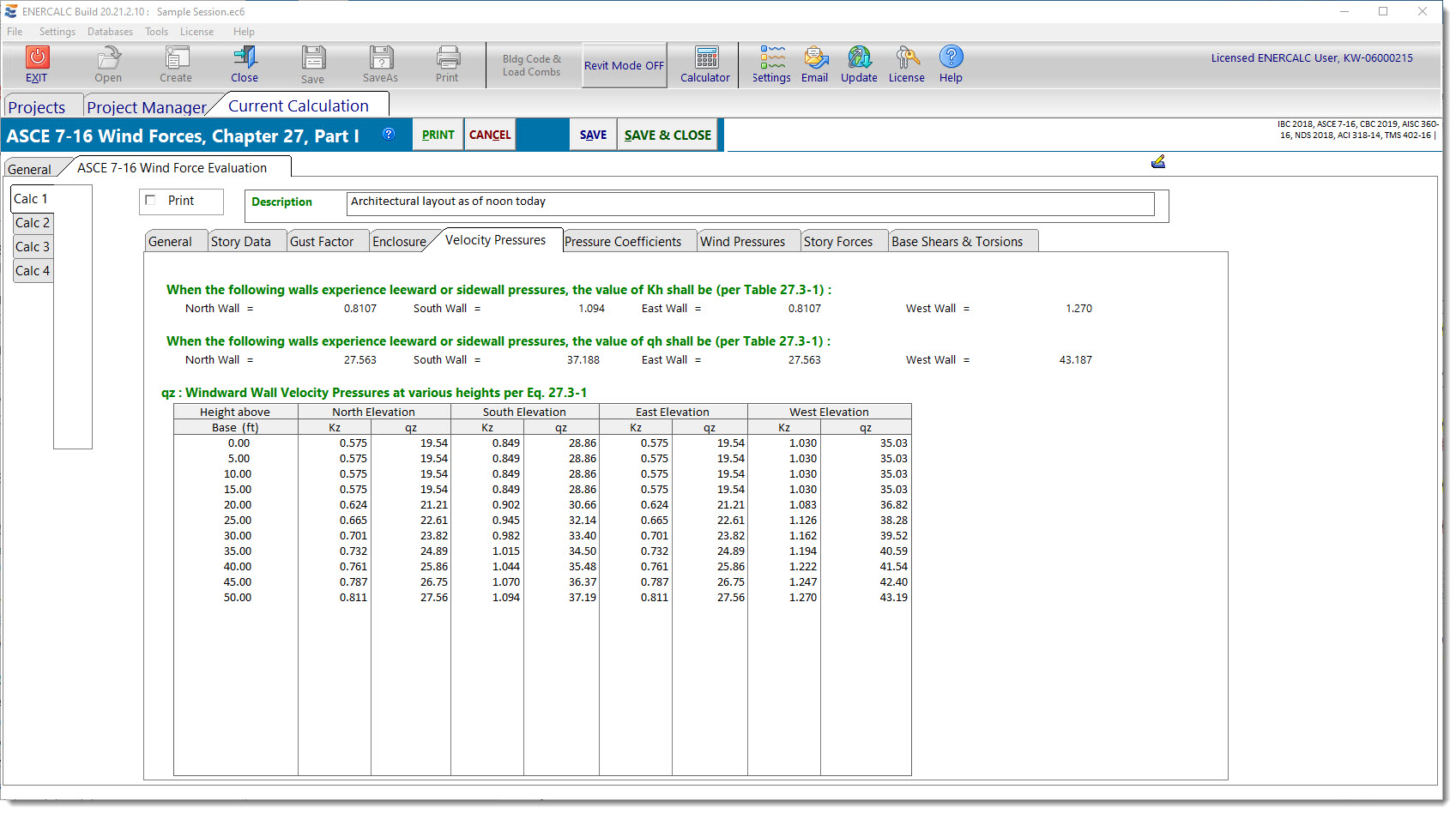This screenshot has height=813, width=1456.
Task: Open the Tools menu
Action: (x=156, y=32)
